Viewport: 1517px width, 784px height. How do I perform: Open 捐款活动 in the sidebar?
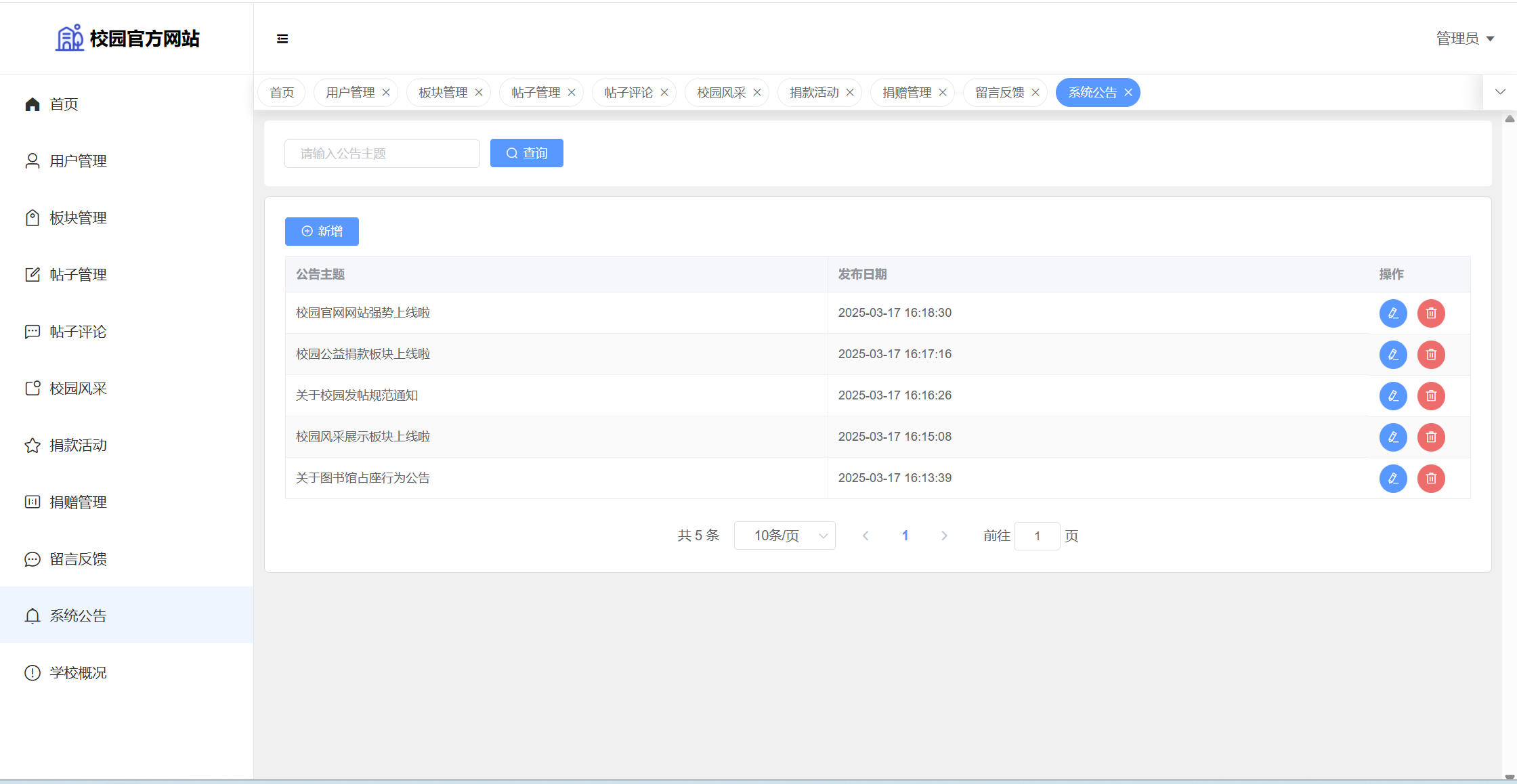click(78, 445)
